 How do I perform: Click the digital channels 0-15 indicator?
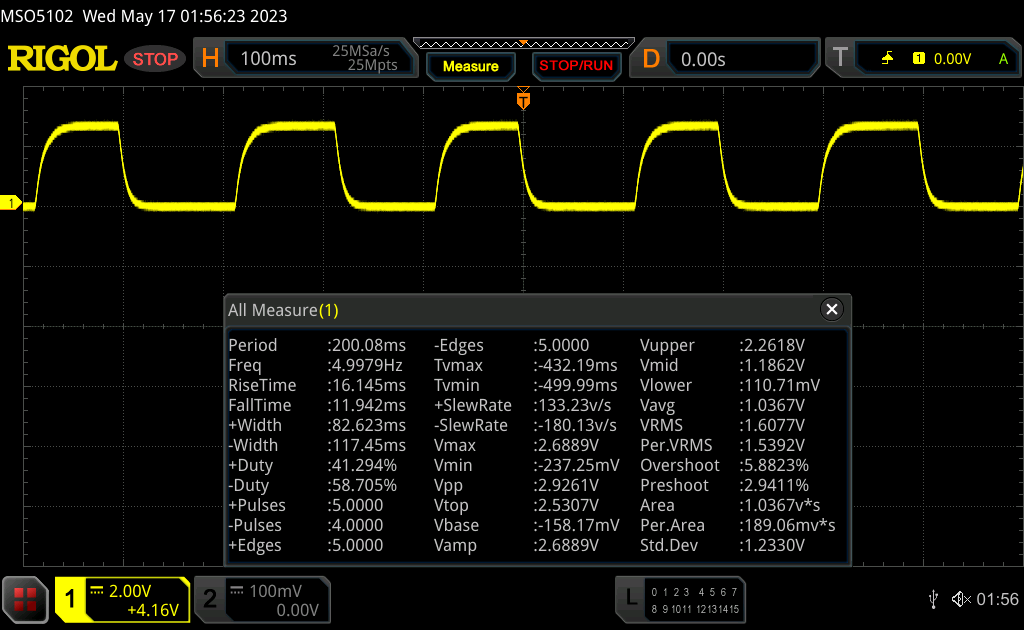tap(694, 600)
